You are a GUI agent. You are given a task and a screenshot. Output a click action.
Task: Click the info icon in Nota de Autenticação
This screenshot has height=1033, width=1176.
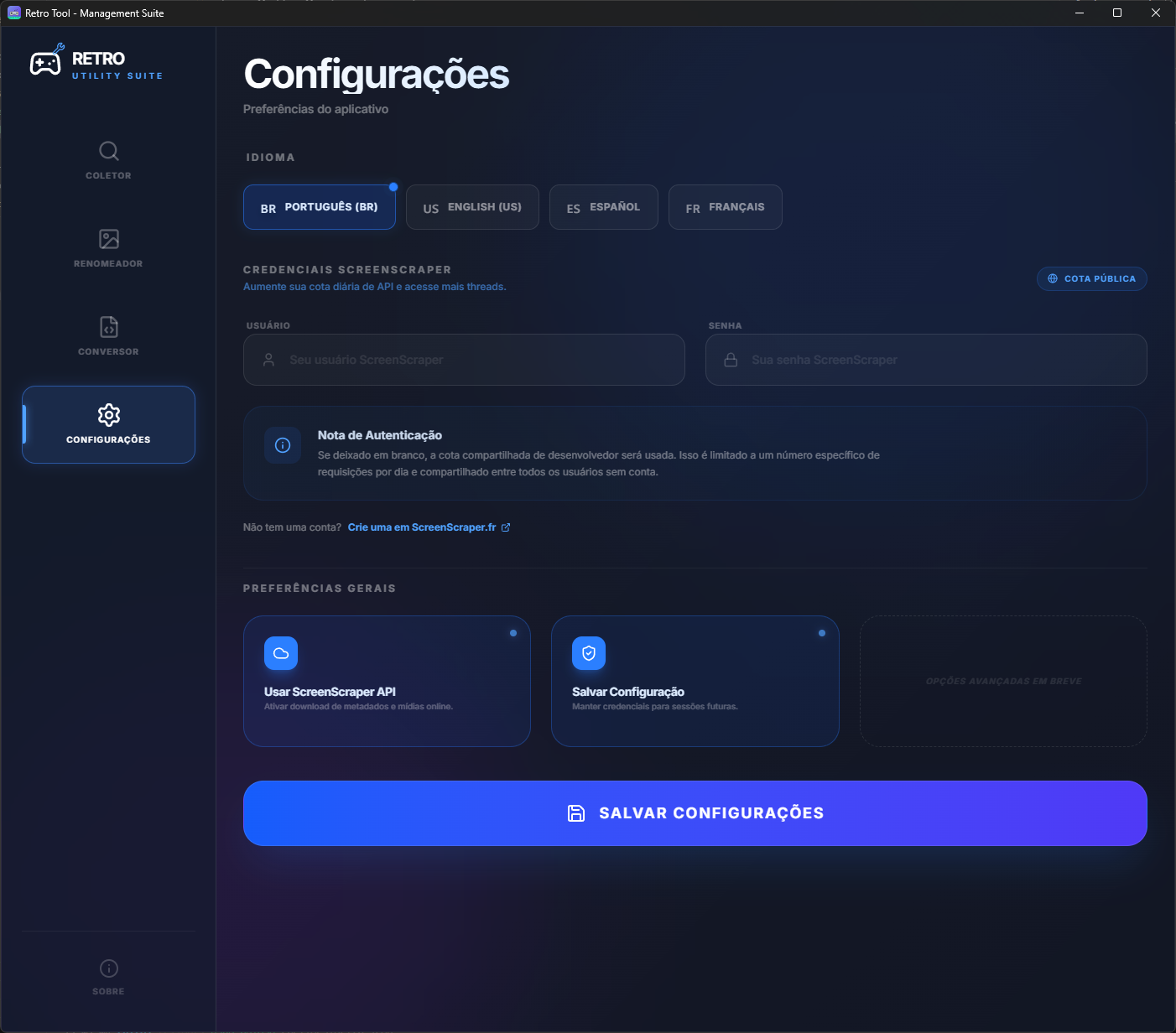tap(283, 445)
